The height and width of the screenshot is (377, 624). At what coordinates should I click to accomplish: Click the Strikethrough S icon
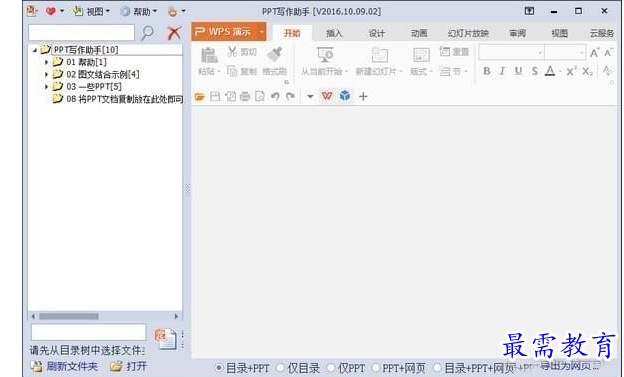pyautogui.click(x=534, y=71)
